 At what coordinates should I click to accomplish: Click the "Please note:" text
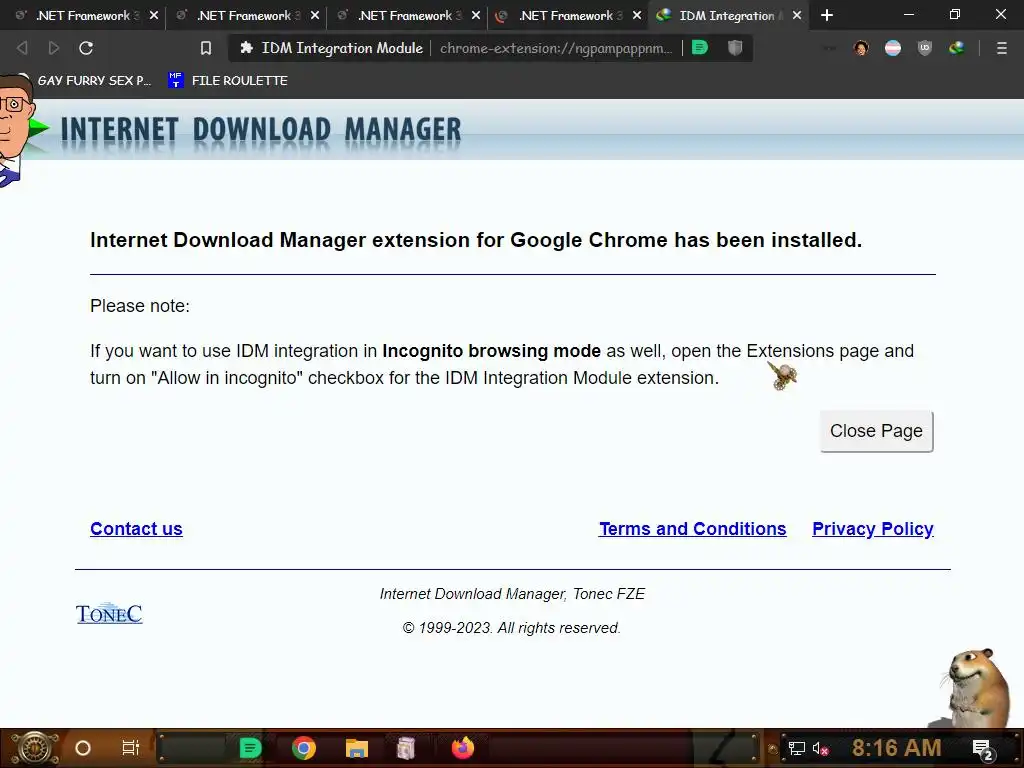140,306
